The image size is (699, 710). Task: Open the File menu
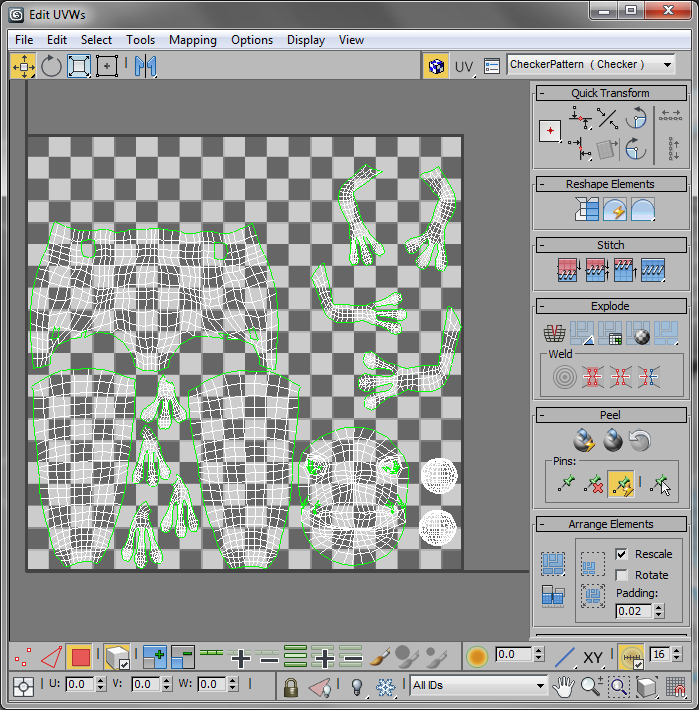[x=24, y=40]
